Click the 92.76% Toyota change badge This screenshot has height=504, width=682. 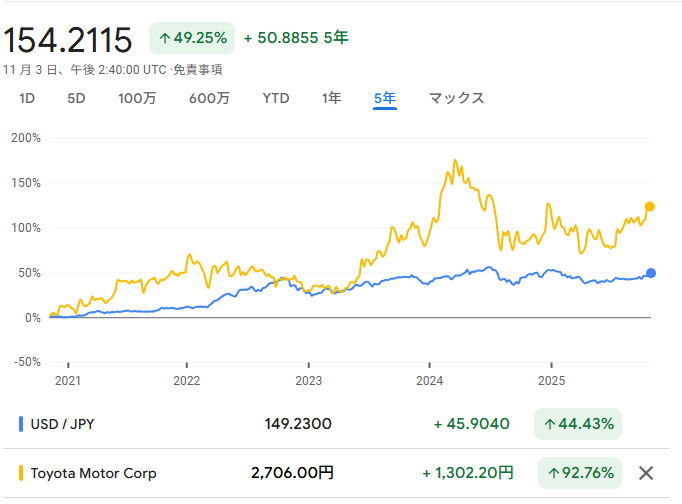[578, 473]
